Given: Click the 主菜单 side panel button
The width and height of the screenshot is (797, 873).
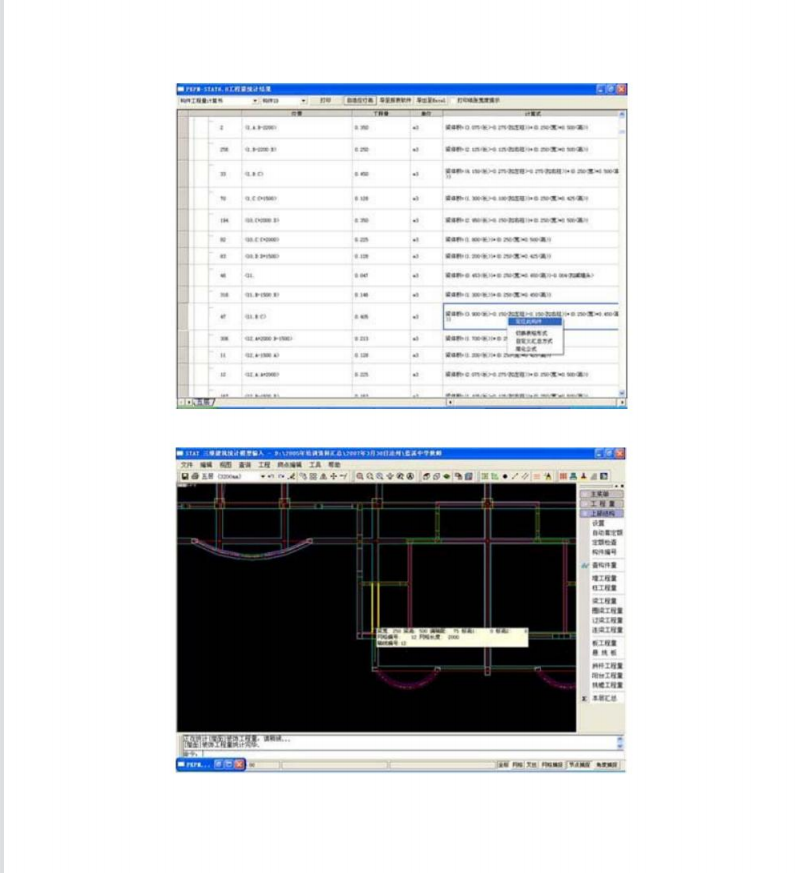Looking at the screenshot, I should (602, 494).
